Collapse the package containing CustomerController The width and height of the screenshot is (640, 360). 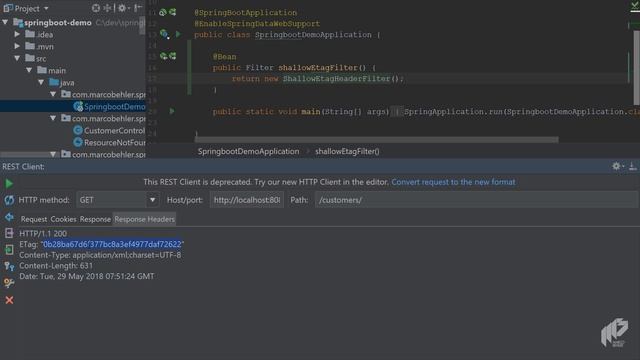tap(53, 118)
